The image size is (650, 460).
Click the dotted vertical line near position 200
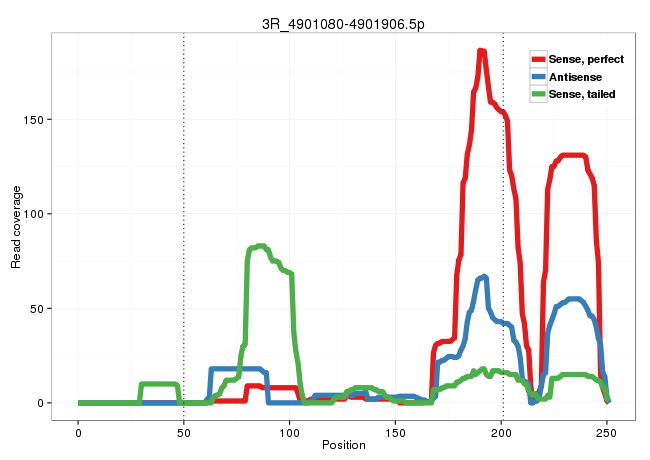tap(502, 250)
